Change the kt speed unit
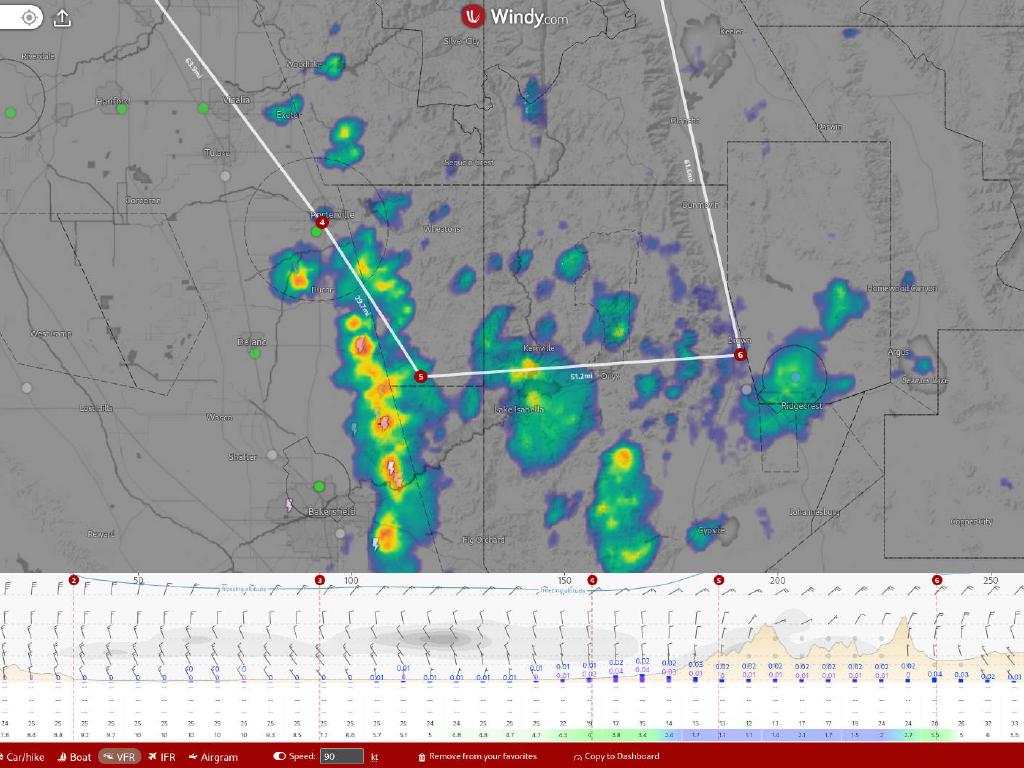 coord(374,757)
